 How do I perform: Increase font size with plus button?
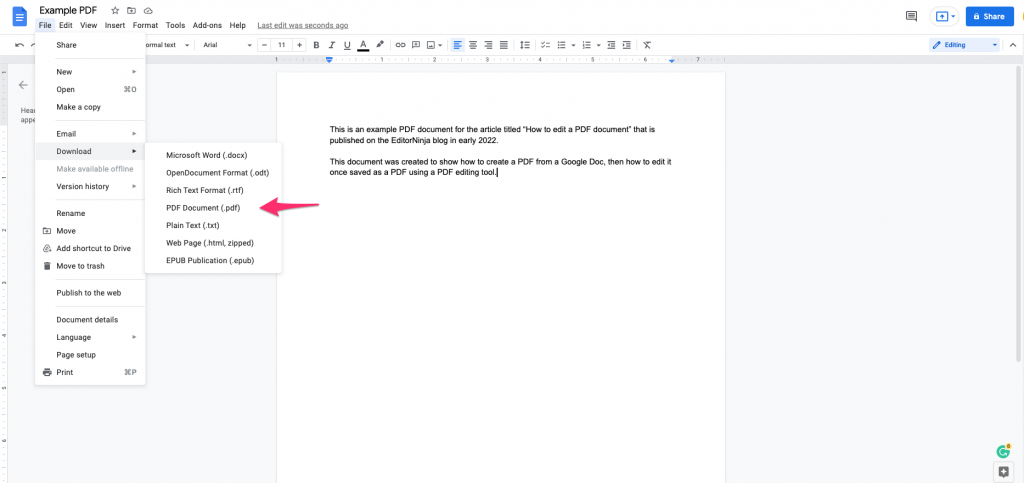point(299,45)
